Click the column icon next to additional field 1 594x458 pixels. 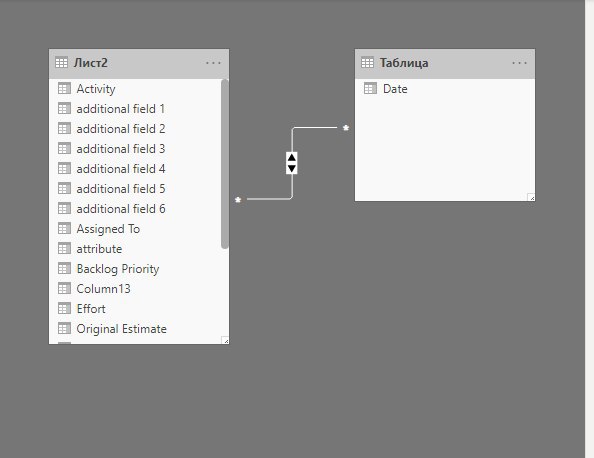click(x=64, y=109)
